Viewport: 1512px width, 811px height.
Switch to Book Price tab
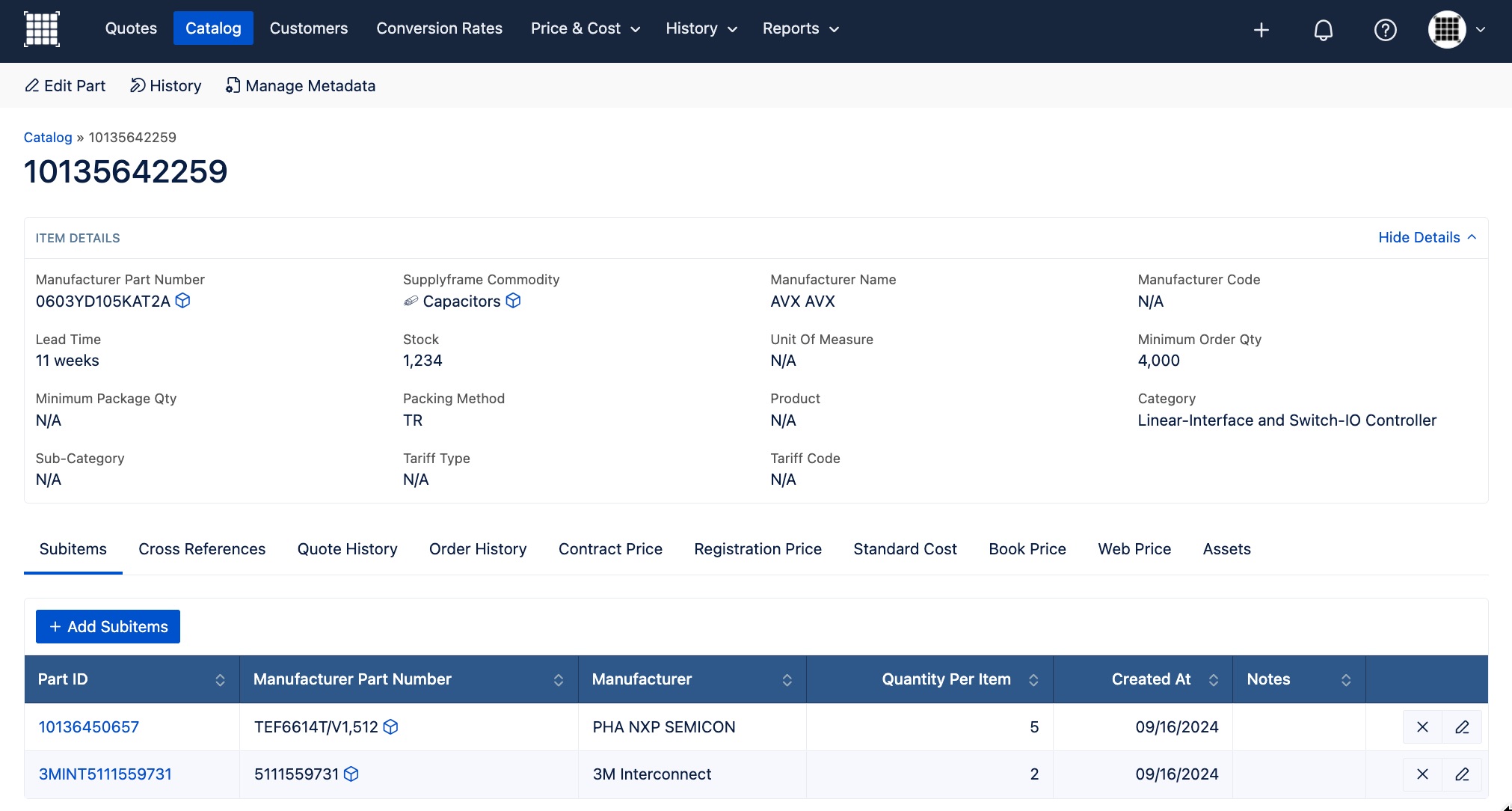tap(1027, 549)
